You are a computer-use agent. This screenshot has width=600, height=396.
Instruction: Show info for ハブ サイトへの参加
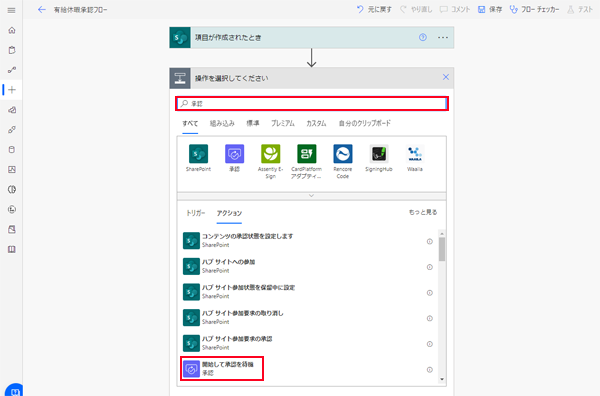point(430,267)
